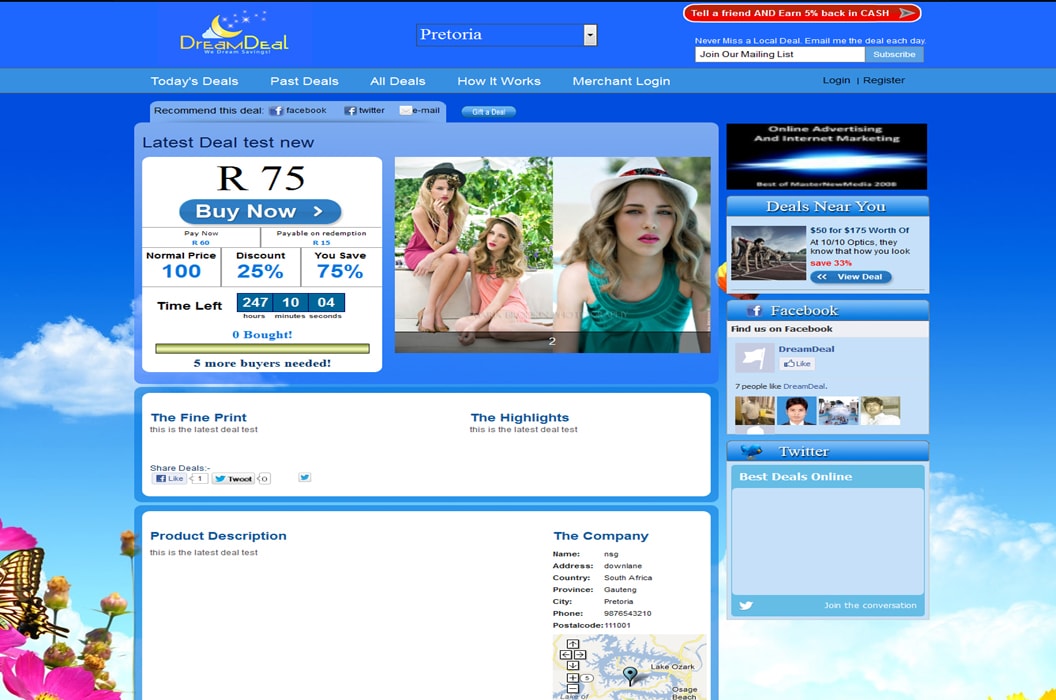Click the Deals Near You thumbnail

click(768, 253)
